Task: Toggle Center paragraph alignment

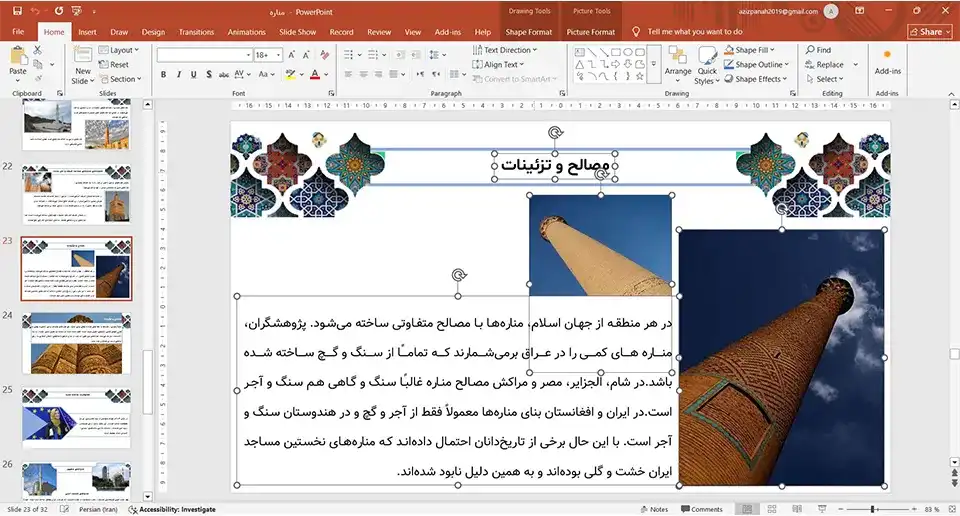Action: (364, 74)
